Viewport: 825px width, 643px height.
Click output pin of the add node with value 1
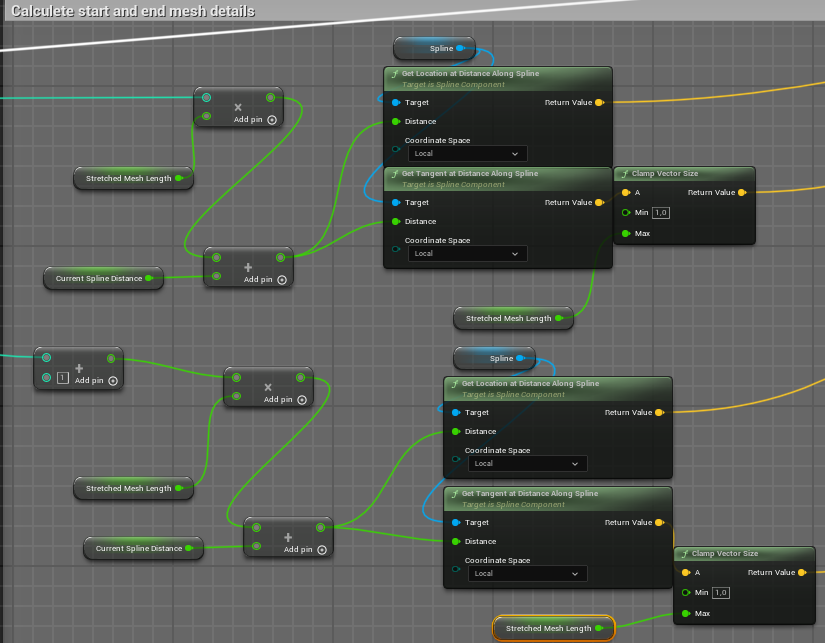click(x=111, y=358)
